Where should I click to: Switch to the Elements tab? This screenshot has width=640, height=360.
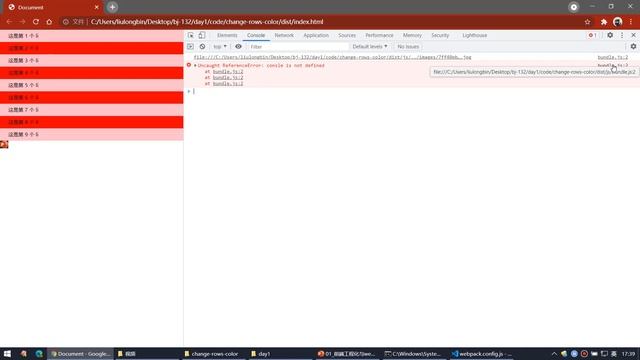(x=227, y=36)
